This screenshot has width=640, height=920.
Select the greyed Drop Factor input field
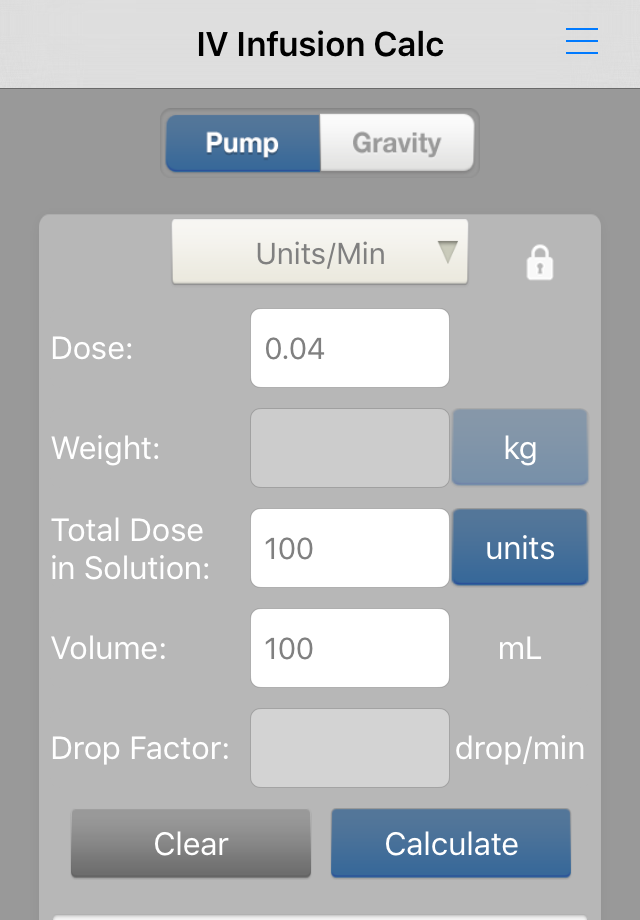point(350,748)
